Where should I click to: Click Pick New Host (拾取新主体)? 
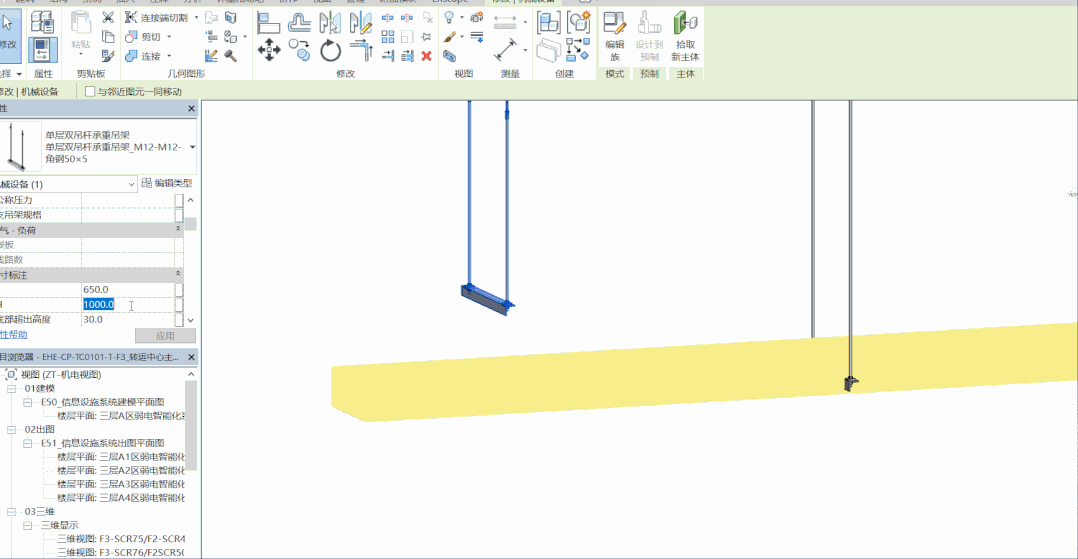(685, 36)
